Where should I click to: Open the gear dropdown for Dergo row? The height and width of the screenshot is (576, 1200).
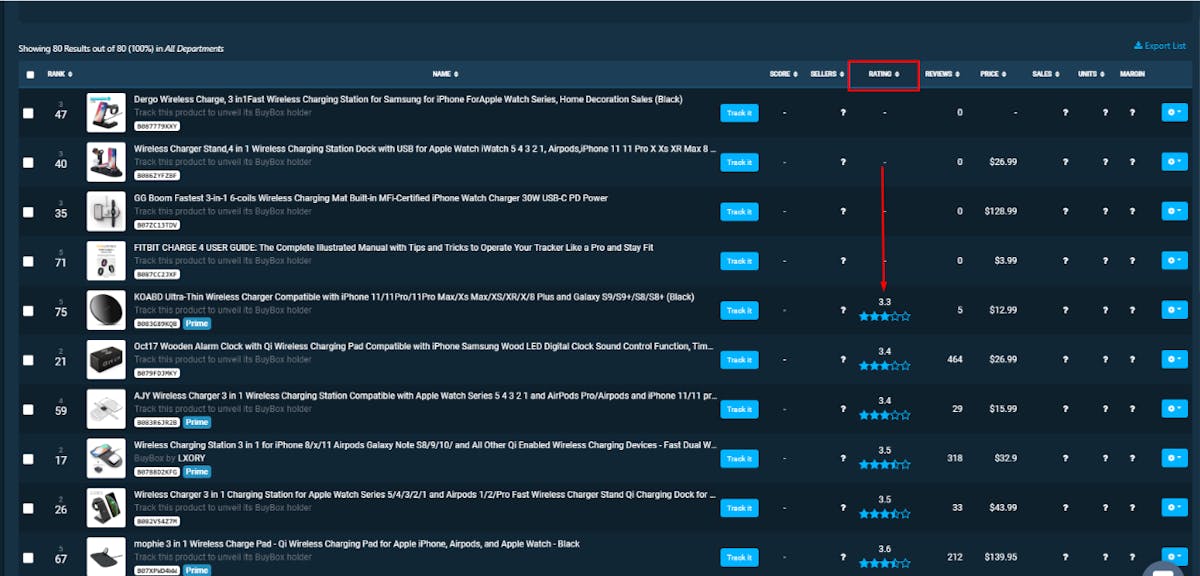coord(1174,113)
